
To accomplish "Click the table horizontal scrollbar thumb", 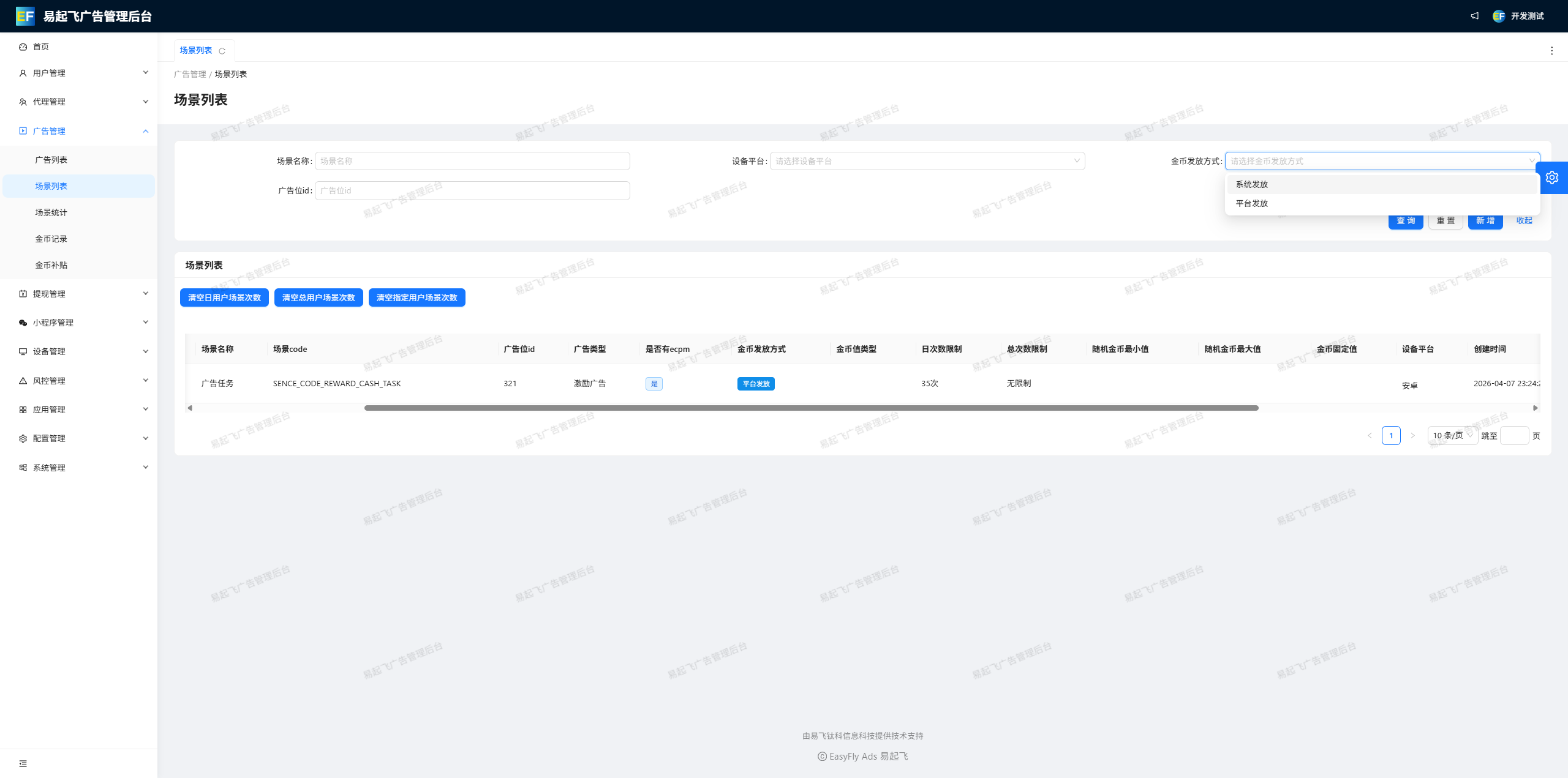I will [811, 408].
